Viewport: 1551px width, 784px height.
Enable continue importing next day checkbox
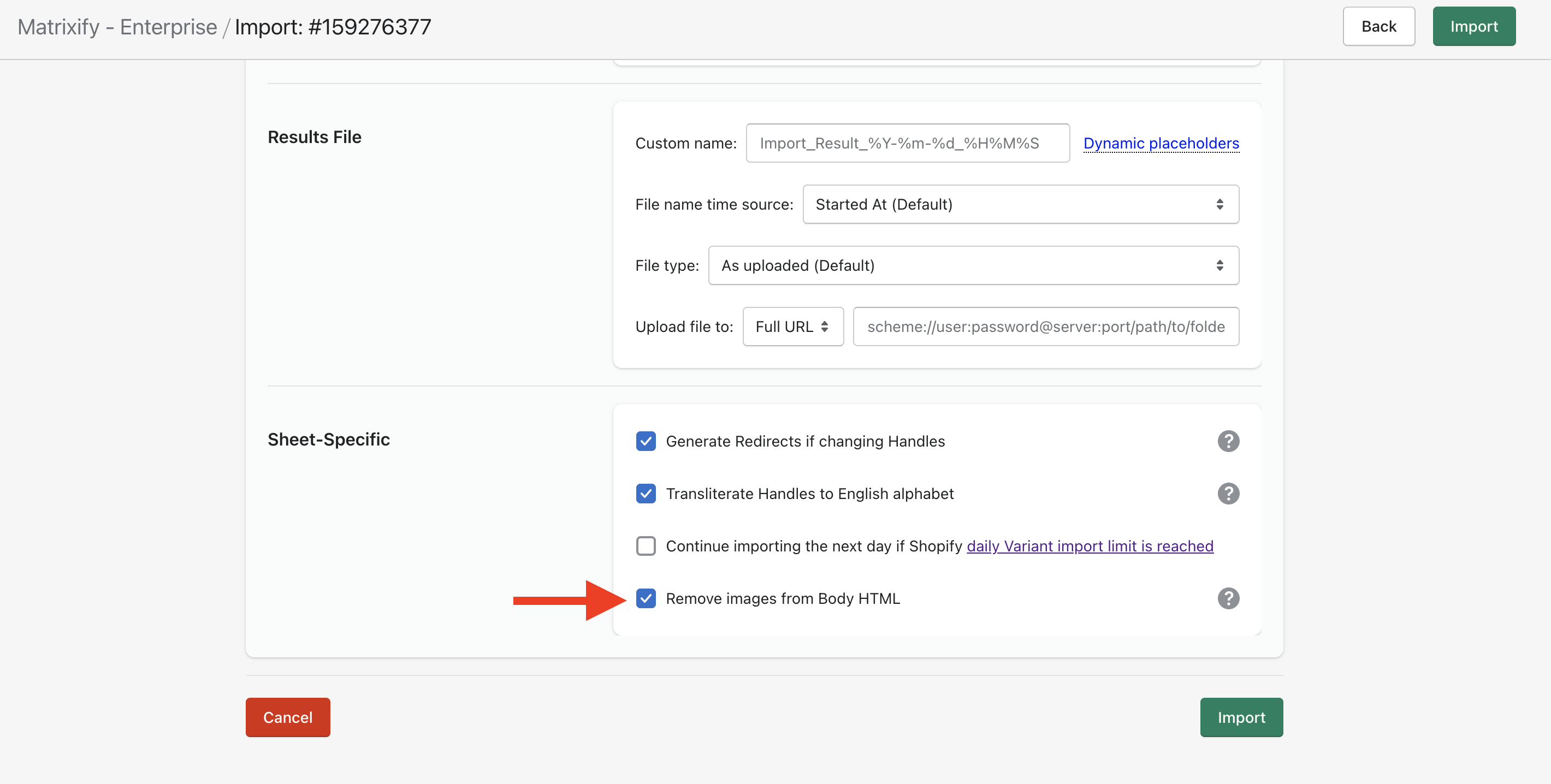pyautogui.click(x=646, y=546)
